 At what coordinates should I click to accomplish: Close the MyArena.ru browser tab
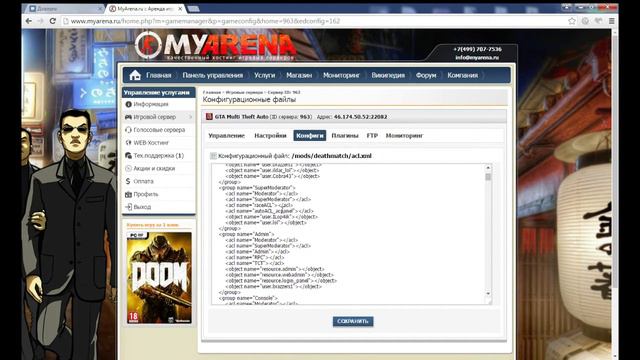pos(180,8)
